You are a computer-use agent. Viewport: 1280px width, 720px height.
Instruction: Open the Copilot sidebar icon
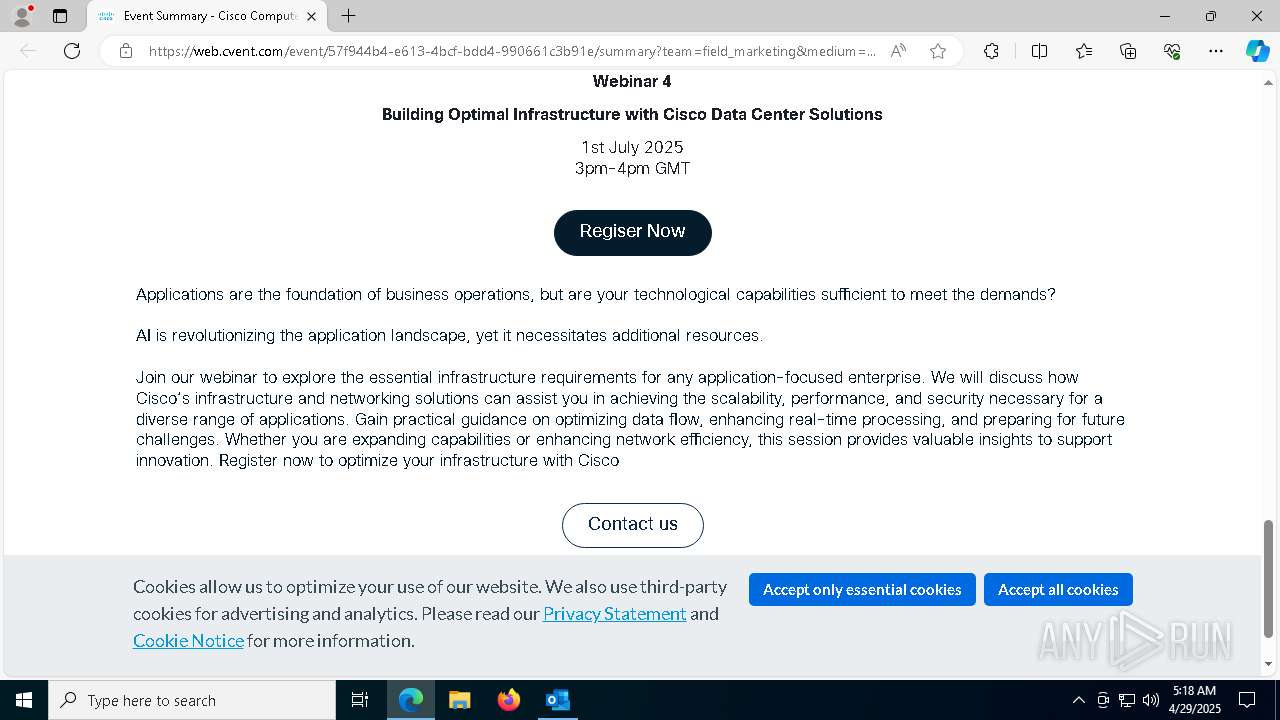[1257, 51]
